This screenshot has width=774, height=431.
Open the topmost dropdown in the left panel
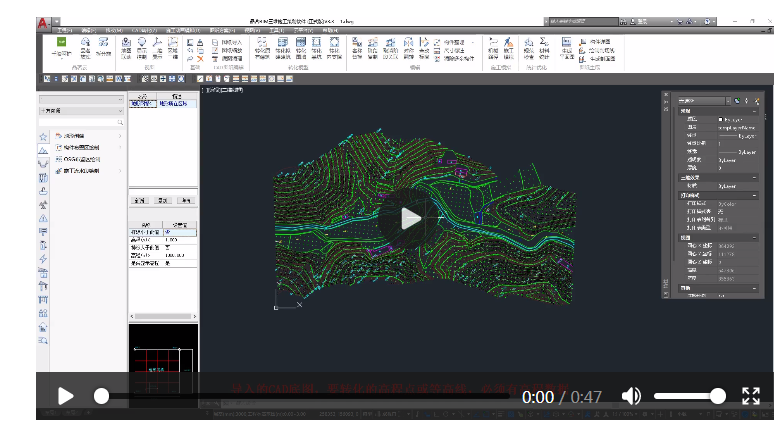point(81,99)
